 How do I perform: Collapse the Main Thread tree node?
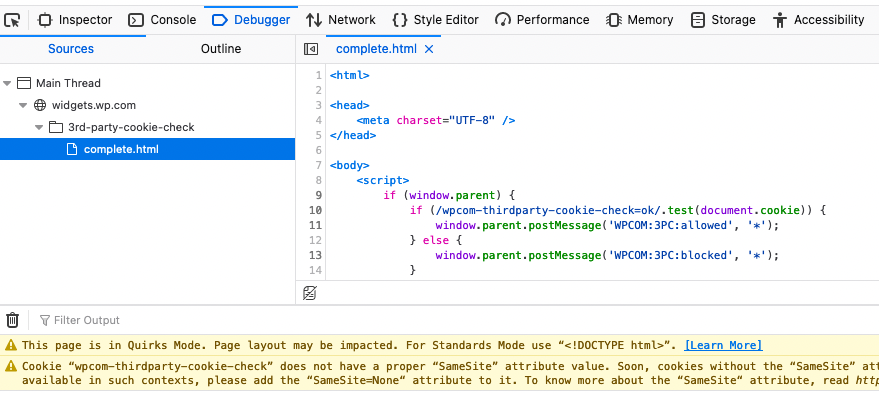(x=7, y=84)
